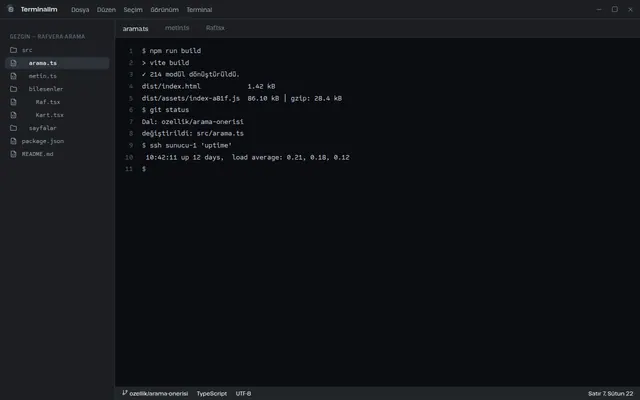Open the Görünüm menu
Screen dimensions: 640x400
click(x=164, y=9)
